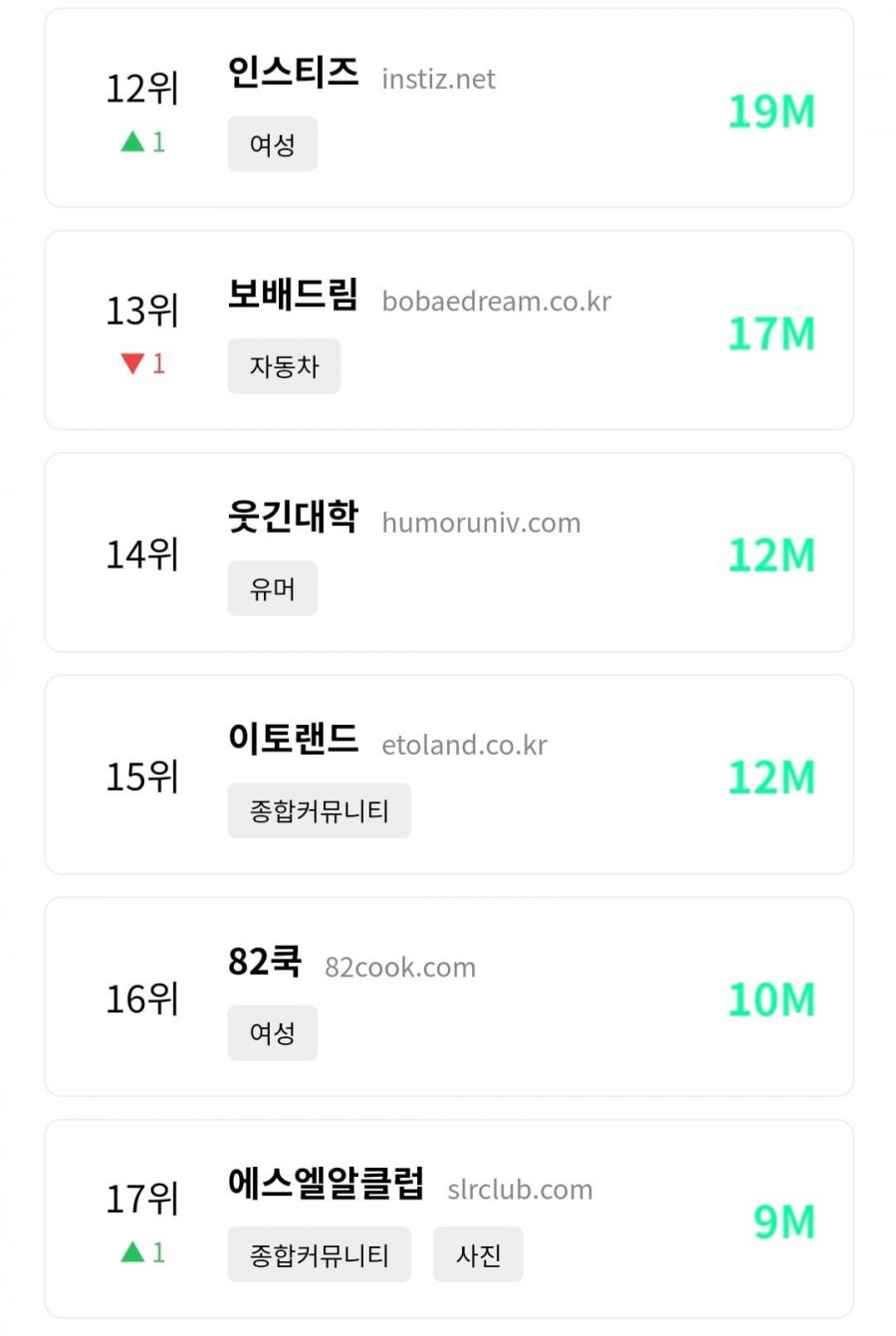Viewport: 896px width, 1336px height.
Task: Open the instiz.net domain link
Action: [x=438, y=79]
